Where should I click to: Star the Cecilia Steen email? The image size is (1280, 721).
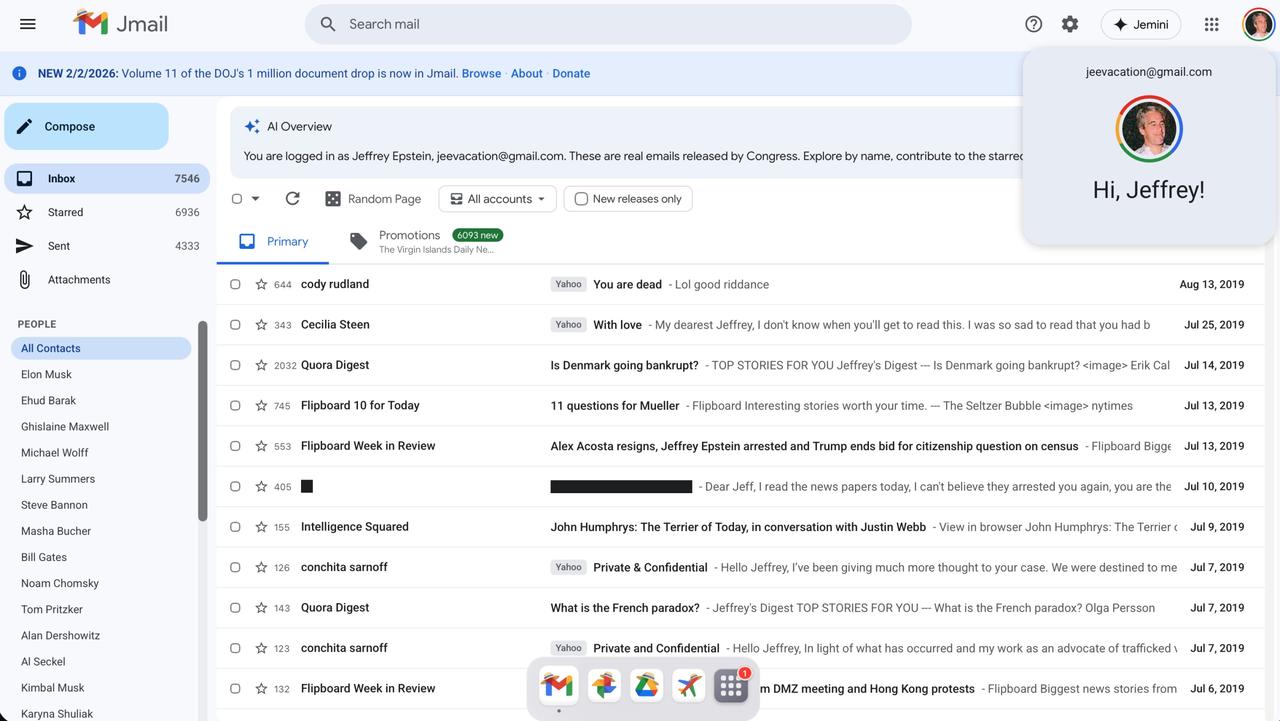pos(261,324)
